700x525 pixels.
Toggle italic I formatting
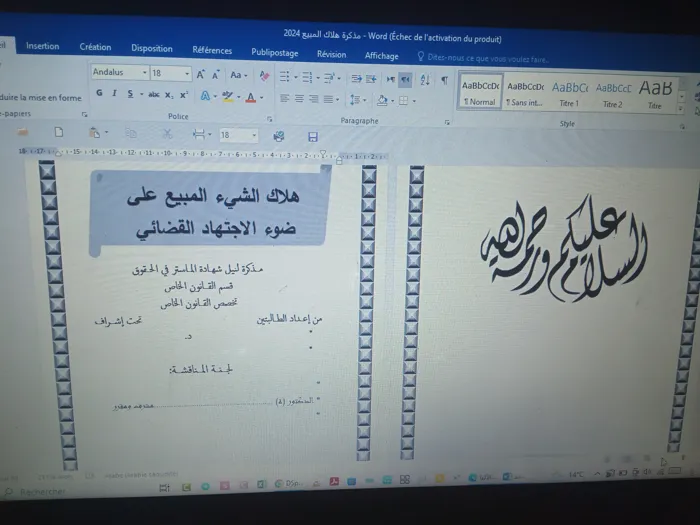pos(114,93)
